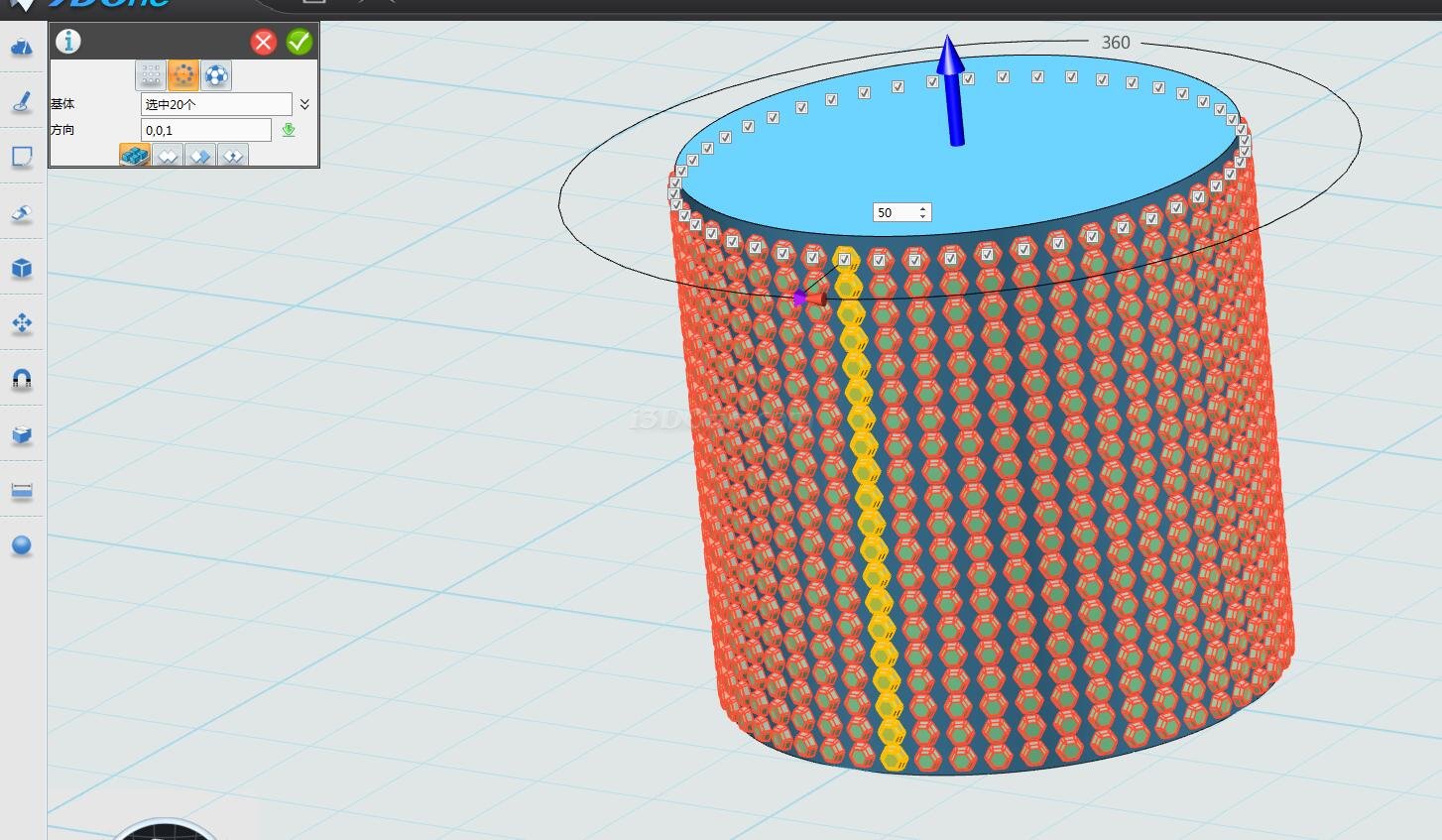Select the measure distance tool in sidebar
Viewport: 1442px width, 840px height.
[21, 491]
